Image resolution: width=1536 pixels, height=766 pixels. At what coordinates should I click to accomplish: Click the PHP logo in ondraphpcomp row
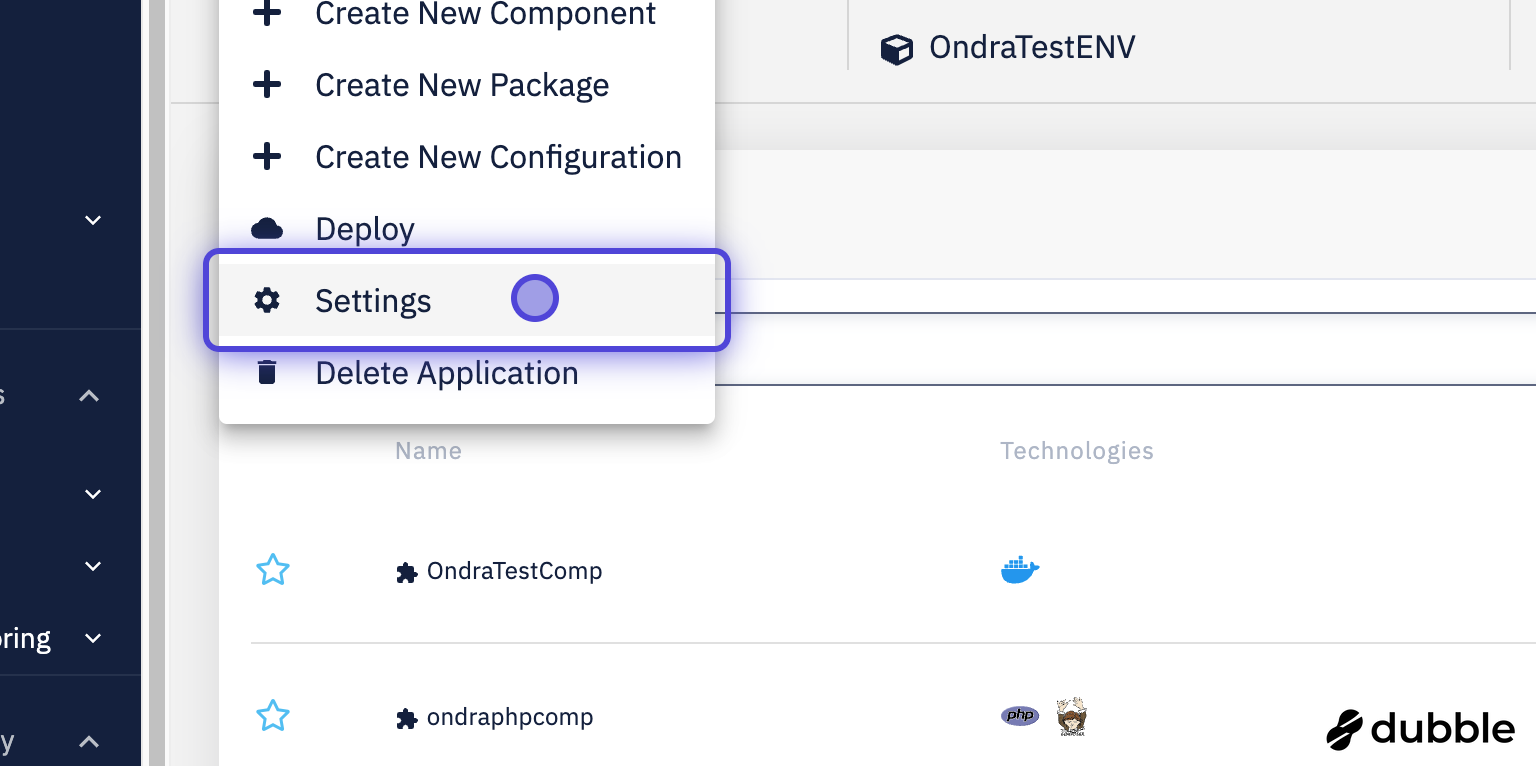coord(1020,716)
